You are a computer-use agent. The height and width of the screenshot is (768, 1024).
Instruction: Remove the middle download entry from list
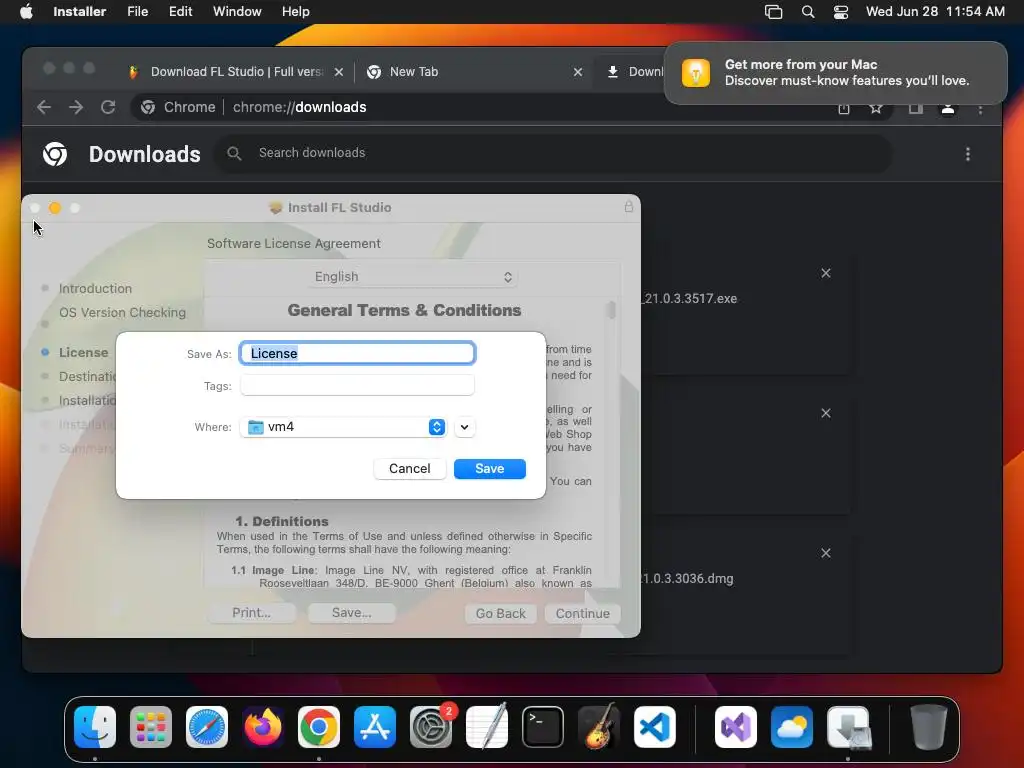point(825,413)
